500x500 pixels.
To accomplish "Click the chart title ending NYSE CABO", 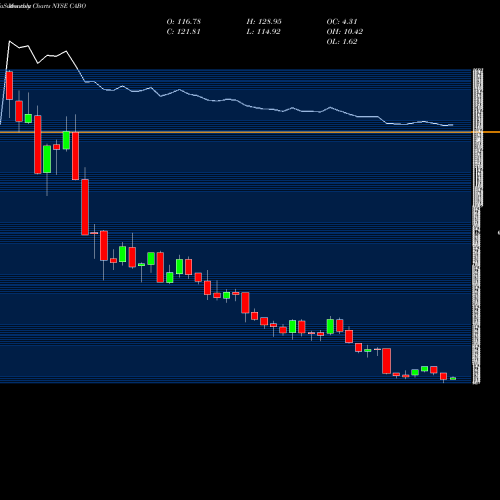I will [x=43, y=6].
